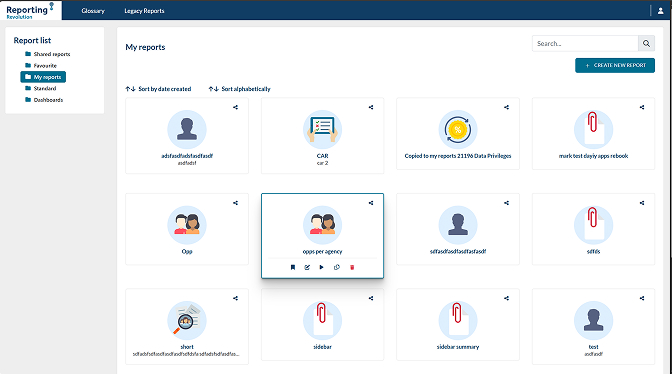Image resolution: width=672 pixels, height=374 pixels.
Task: Open the Dashboards folder
Action: [44, 100]
